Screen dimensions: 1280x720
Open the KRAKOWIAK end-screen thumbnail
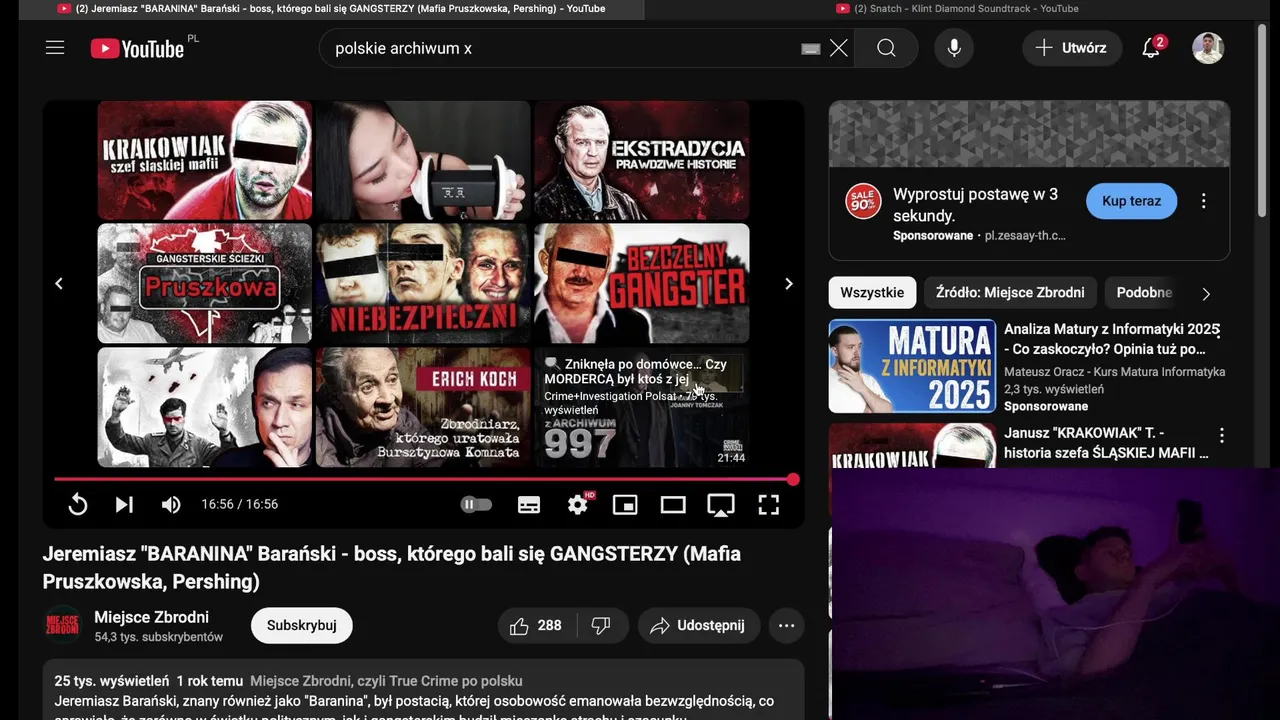(x=205, y=160)
